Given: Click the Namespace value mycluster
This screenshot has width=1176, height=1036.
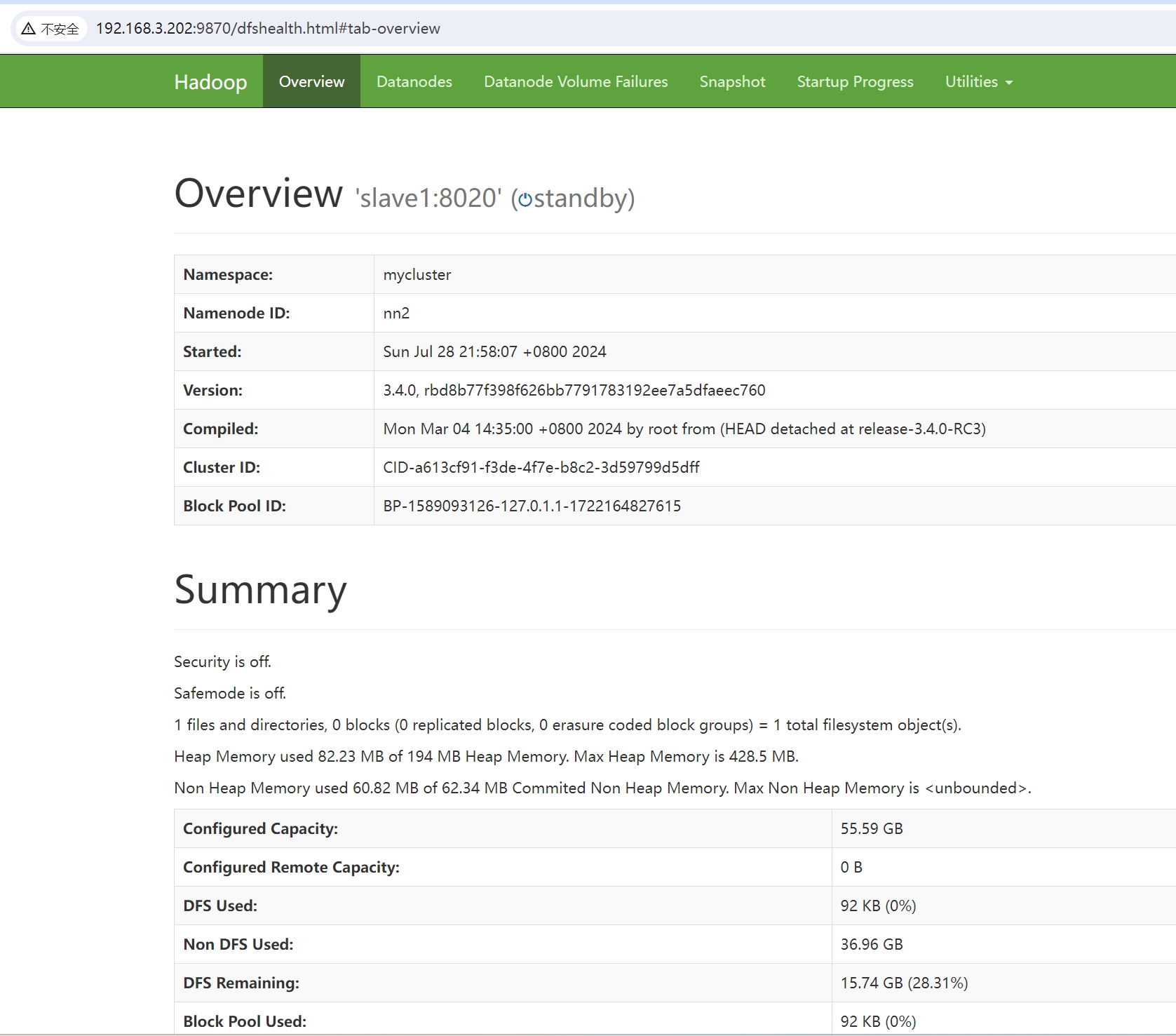Looking at the screenshot, I should (x=417, y=274).
